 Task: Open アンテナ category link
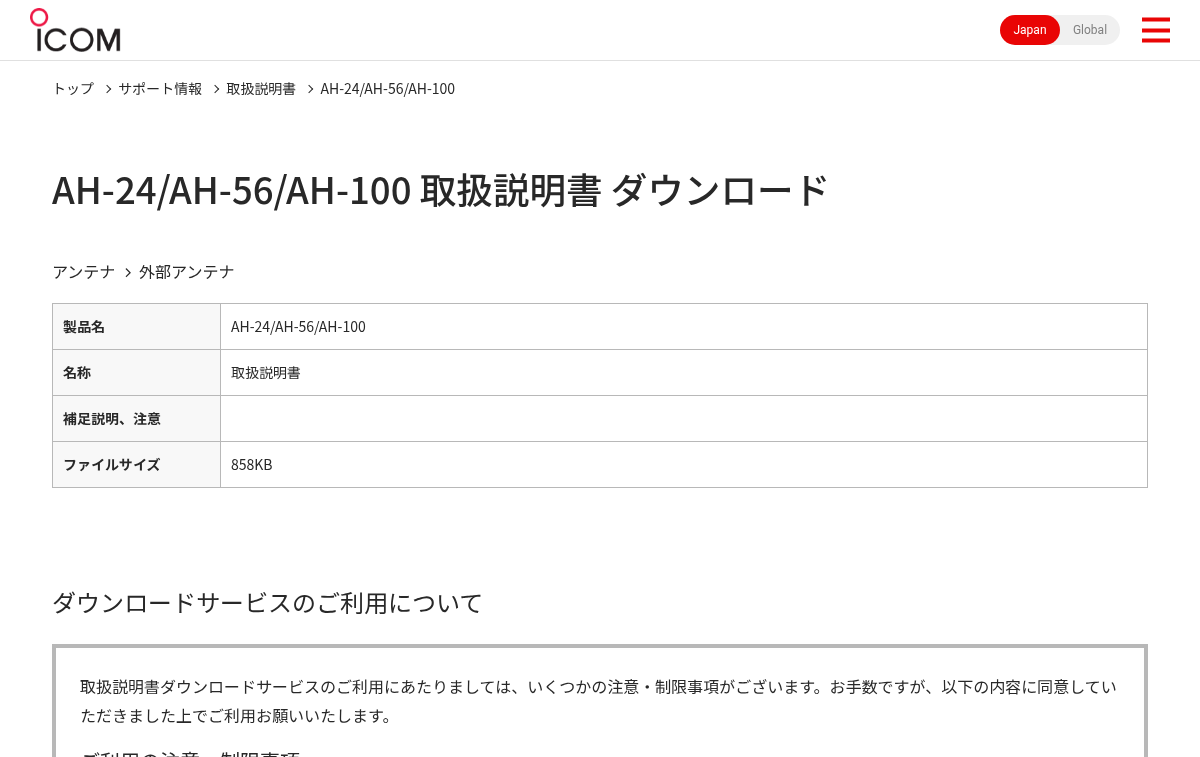pos(83,272)
